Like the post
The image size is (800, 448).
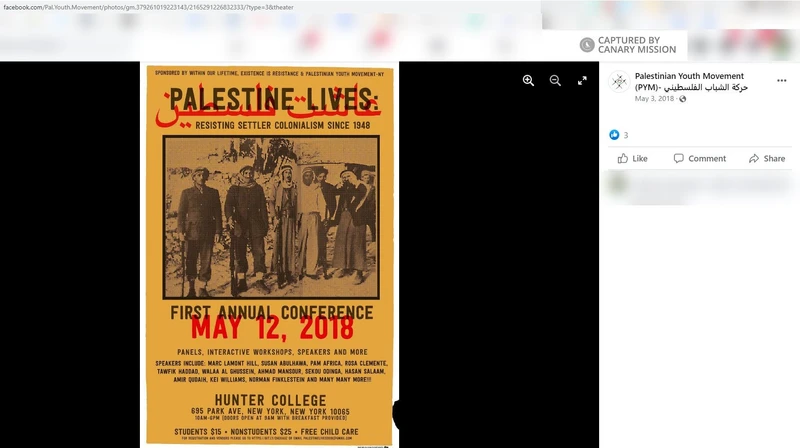632,158
